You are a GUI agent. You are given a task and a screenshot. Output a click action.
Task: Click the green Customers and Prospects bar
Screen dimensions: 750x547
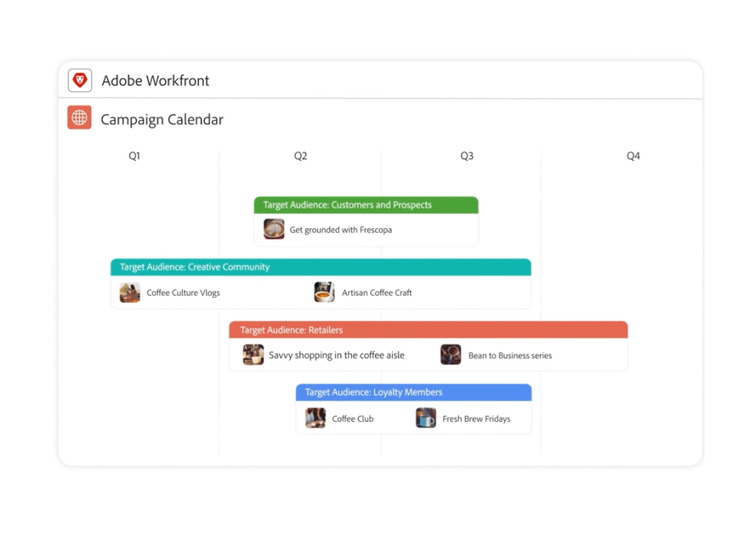[x=366, y=205]
